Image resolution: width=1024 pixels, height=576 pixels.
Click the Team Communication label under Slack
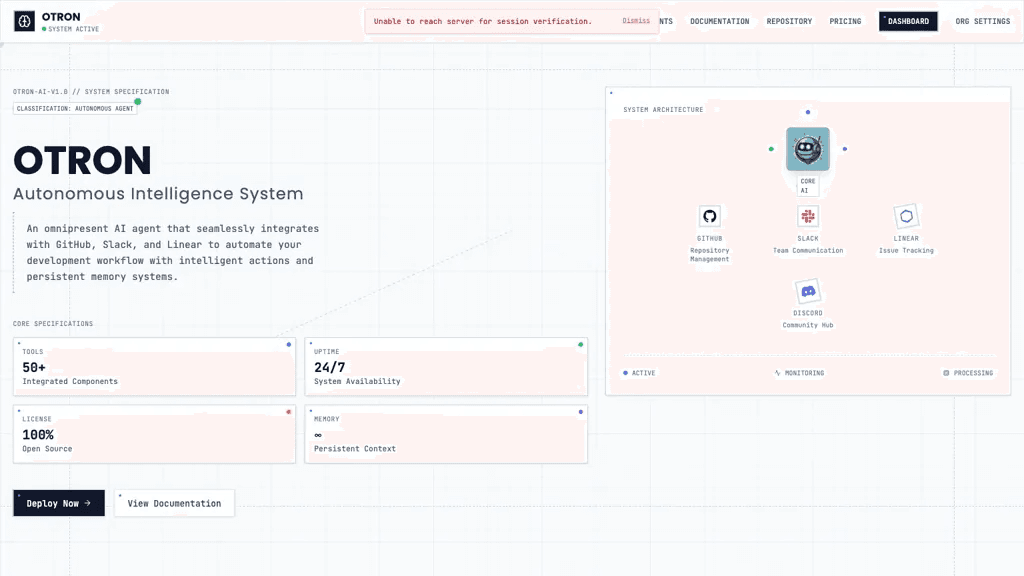808,251
